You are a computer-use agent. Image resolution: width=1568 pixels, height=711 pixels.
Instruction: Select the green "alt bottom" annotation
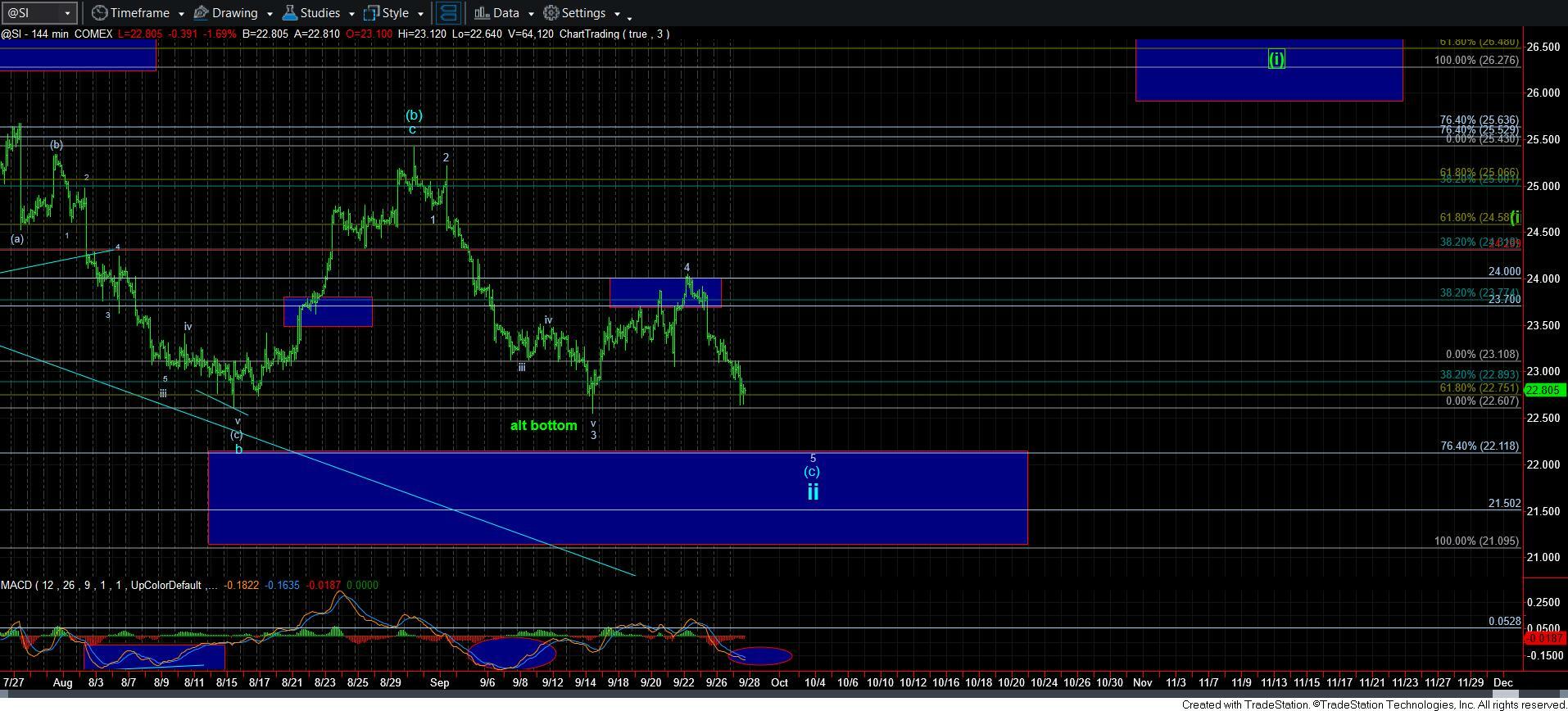click(x=543, y=425)
